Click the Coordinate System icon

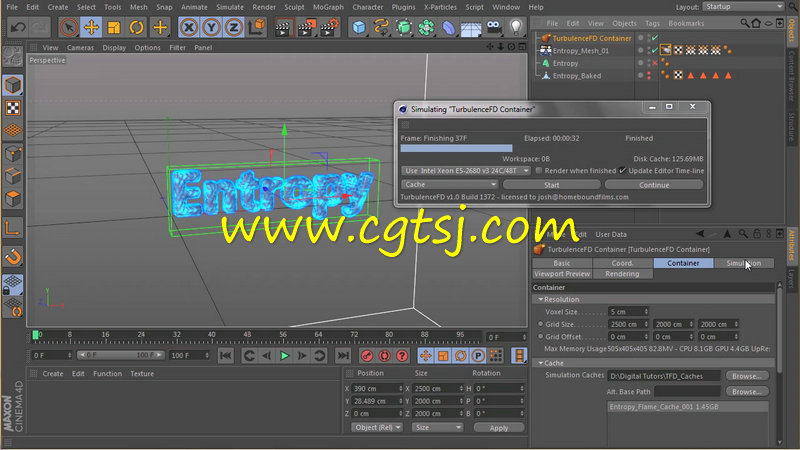coord(257,27)
